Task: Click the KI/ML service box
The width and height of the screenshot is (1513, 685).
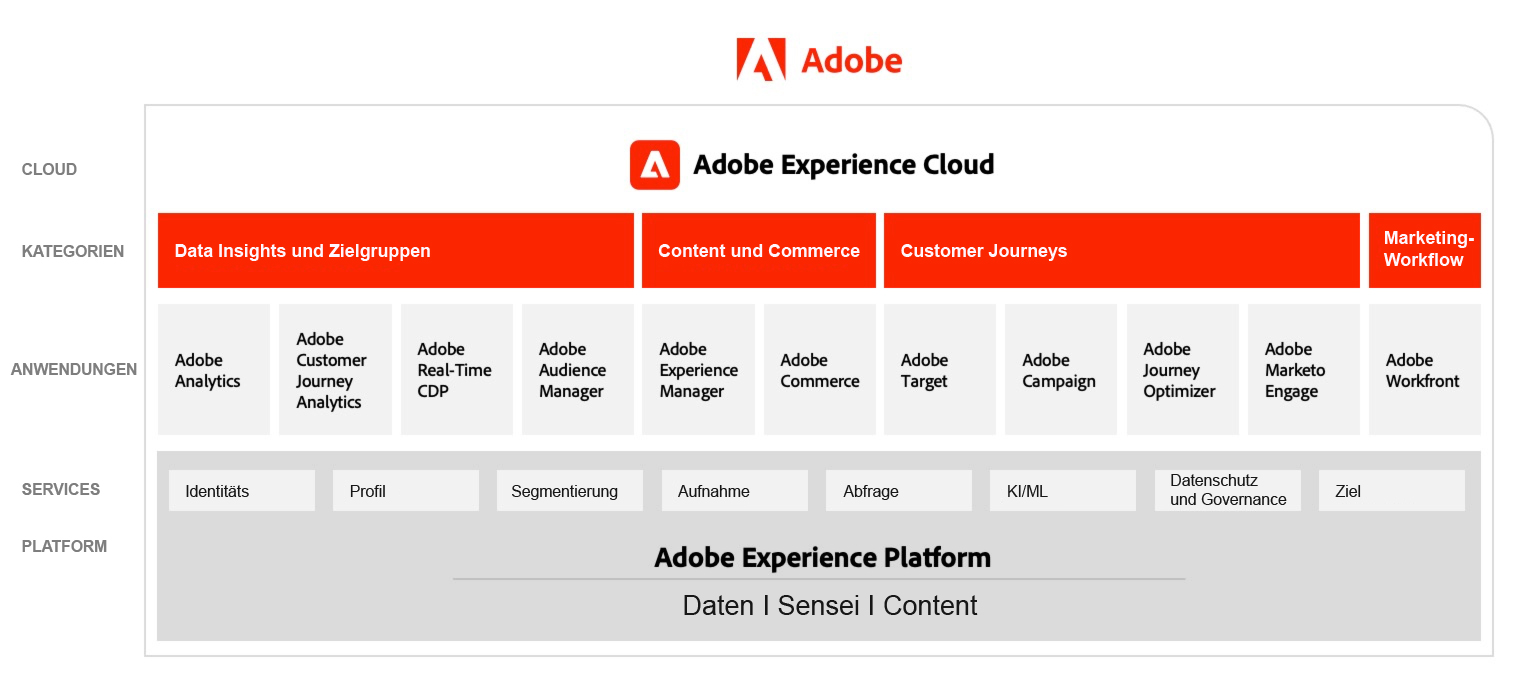Action: pyautogui.click(x=1063, y=491)
